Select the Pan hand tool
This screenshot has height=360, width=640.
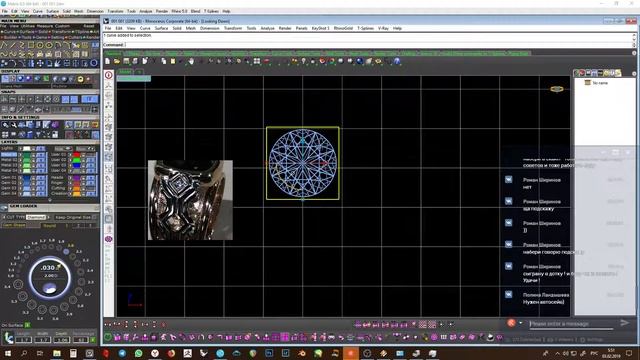[x=191, y=61]
